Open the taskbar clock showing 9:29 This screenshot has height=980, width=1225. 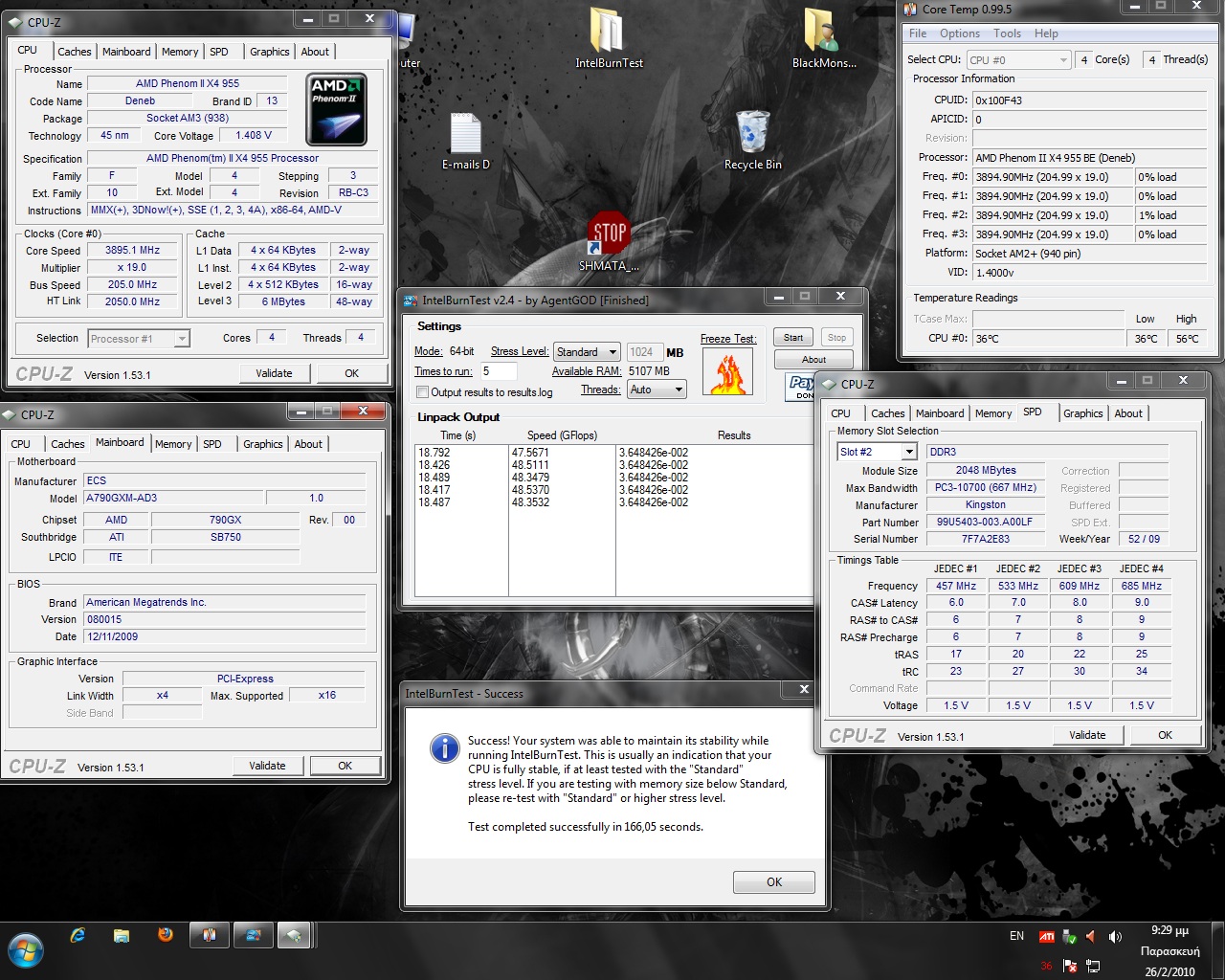[1169, 951]
